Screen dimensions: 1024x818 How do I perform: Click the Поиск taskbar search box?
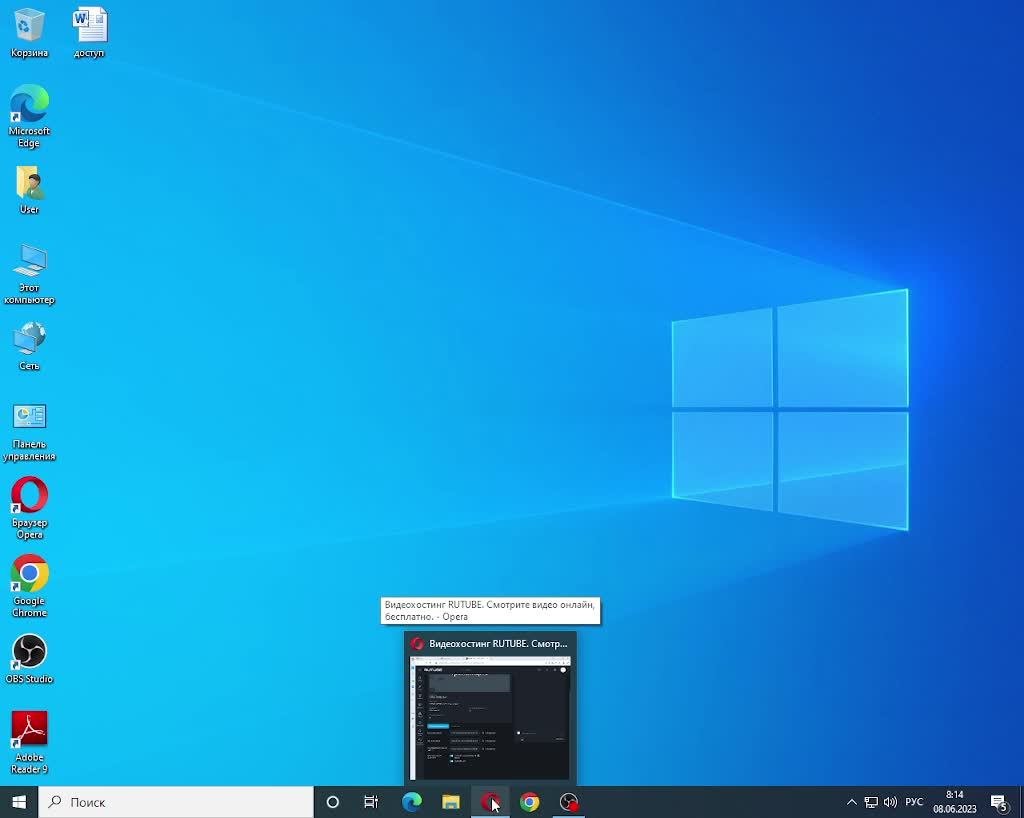pyautogui.click(x=176, y=802)
